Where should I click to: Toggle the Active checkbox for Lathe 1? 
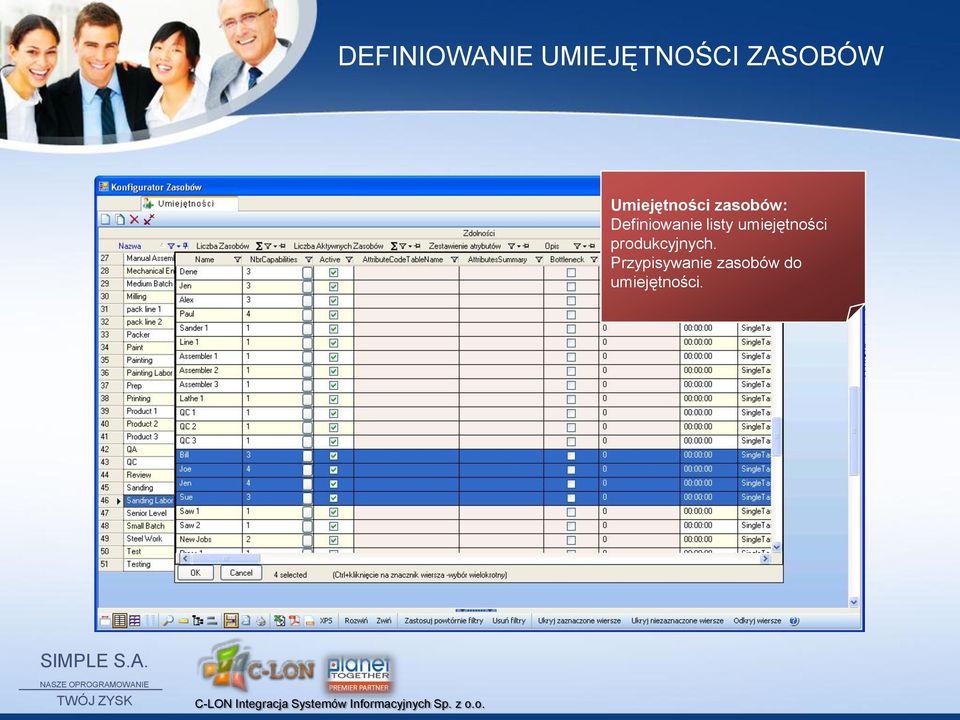[334, 399]
